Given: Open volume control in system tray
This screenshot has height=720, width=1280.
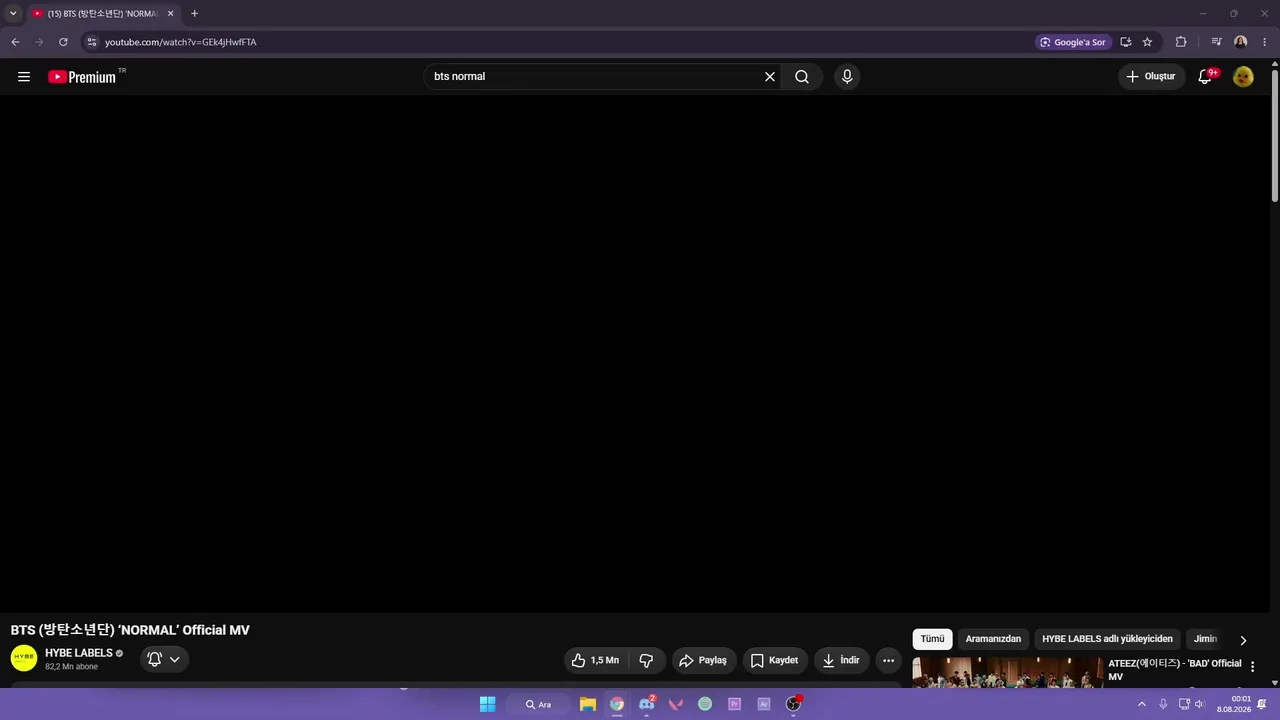Looking at the screenshot, I should tap(1199, 704).
